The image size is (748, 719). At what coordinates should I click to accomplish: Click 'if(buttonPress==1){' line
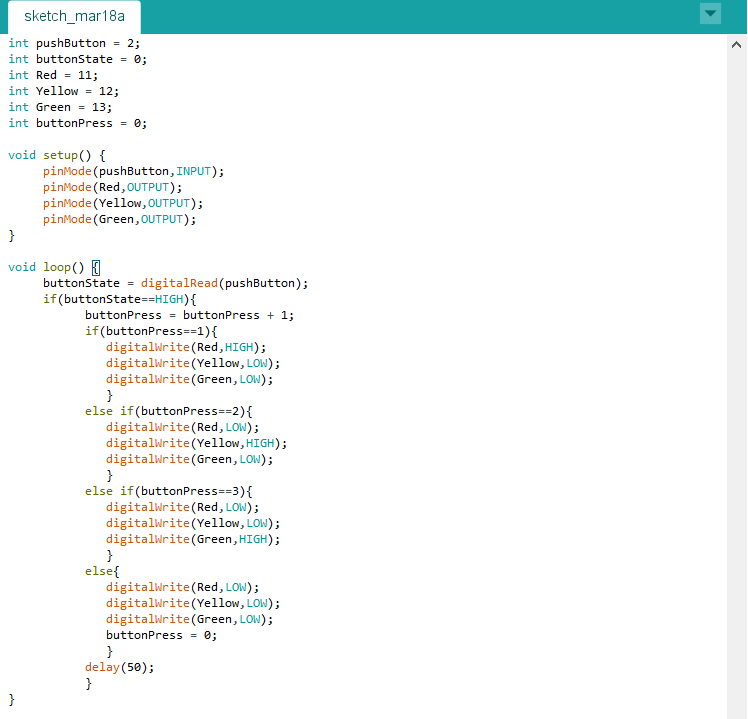pos(151,331)
